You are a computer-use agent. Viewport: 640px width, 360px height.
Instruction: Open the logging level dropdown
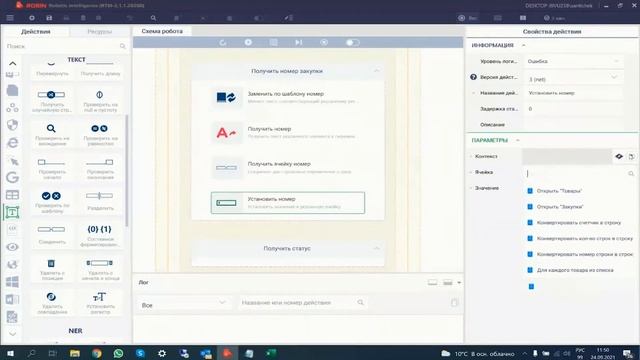[x=573, y=61]
